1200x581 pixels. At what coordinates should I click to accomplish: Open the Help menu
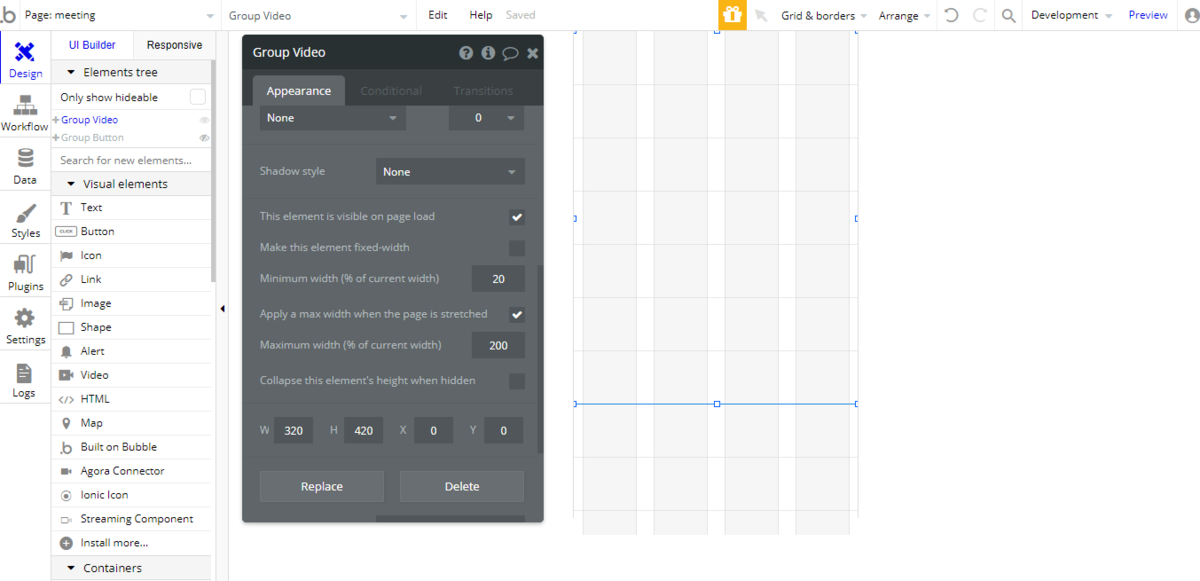[481, 16]
